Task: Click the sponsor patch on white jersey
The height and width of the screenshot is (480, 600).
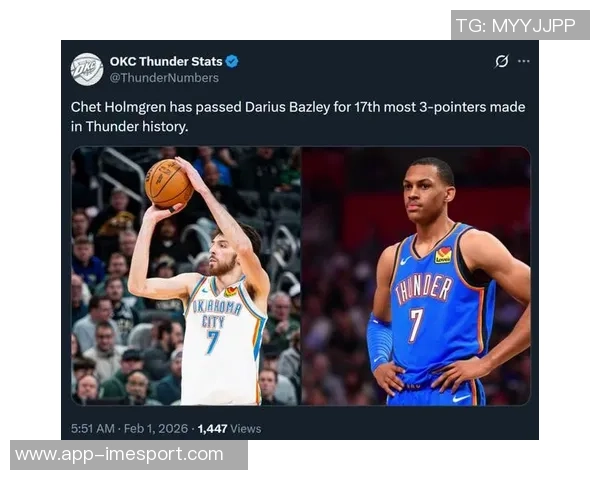Action: tap(231, 292)
